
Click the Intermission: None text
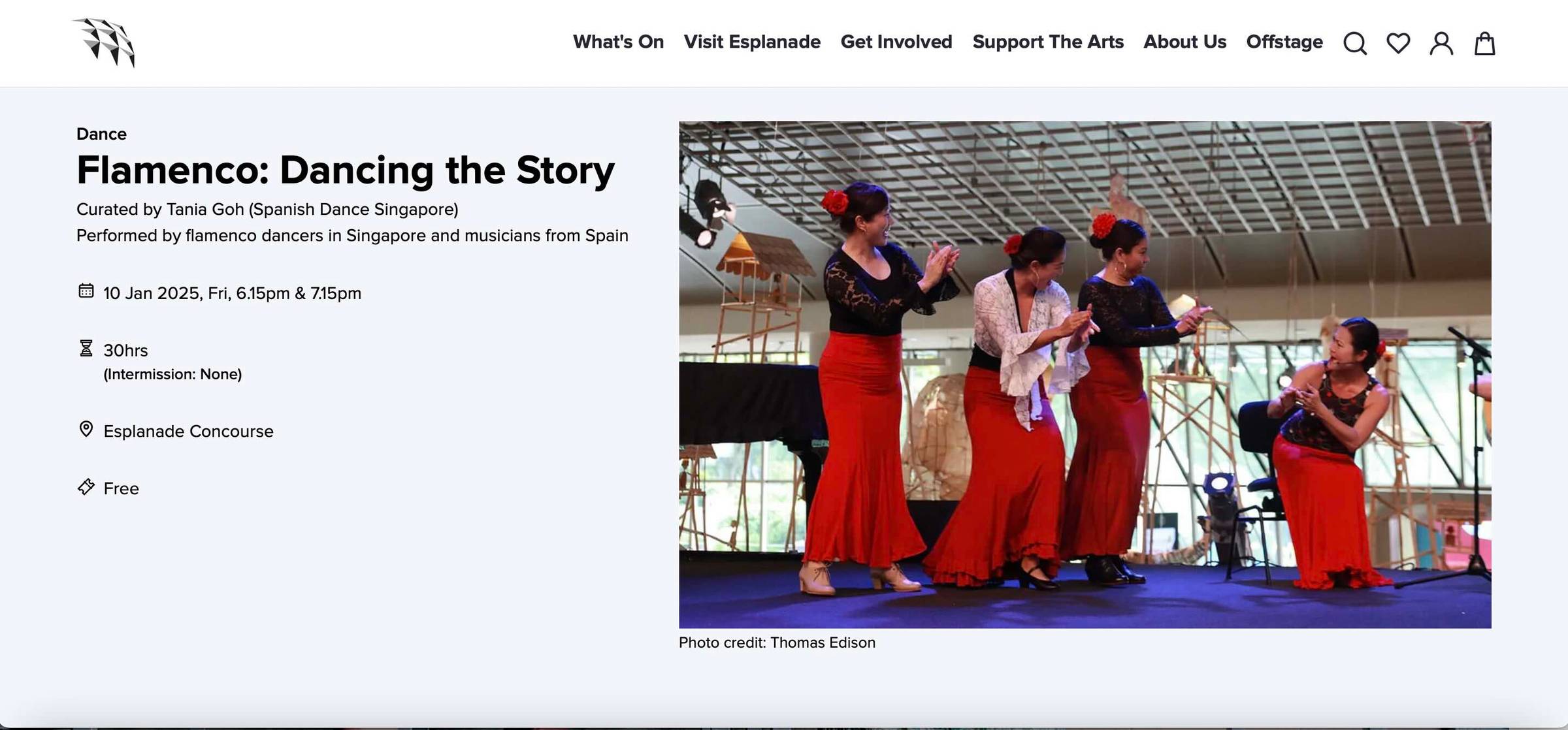click(172, 374)
